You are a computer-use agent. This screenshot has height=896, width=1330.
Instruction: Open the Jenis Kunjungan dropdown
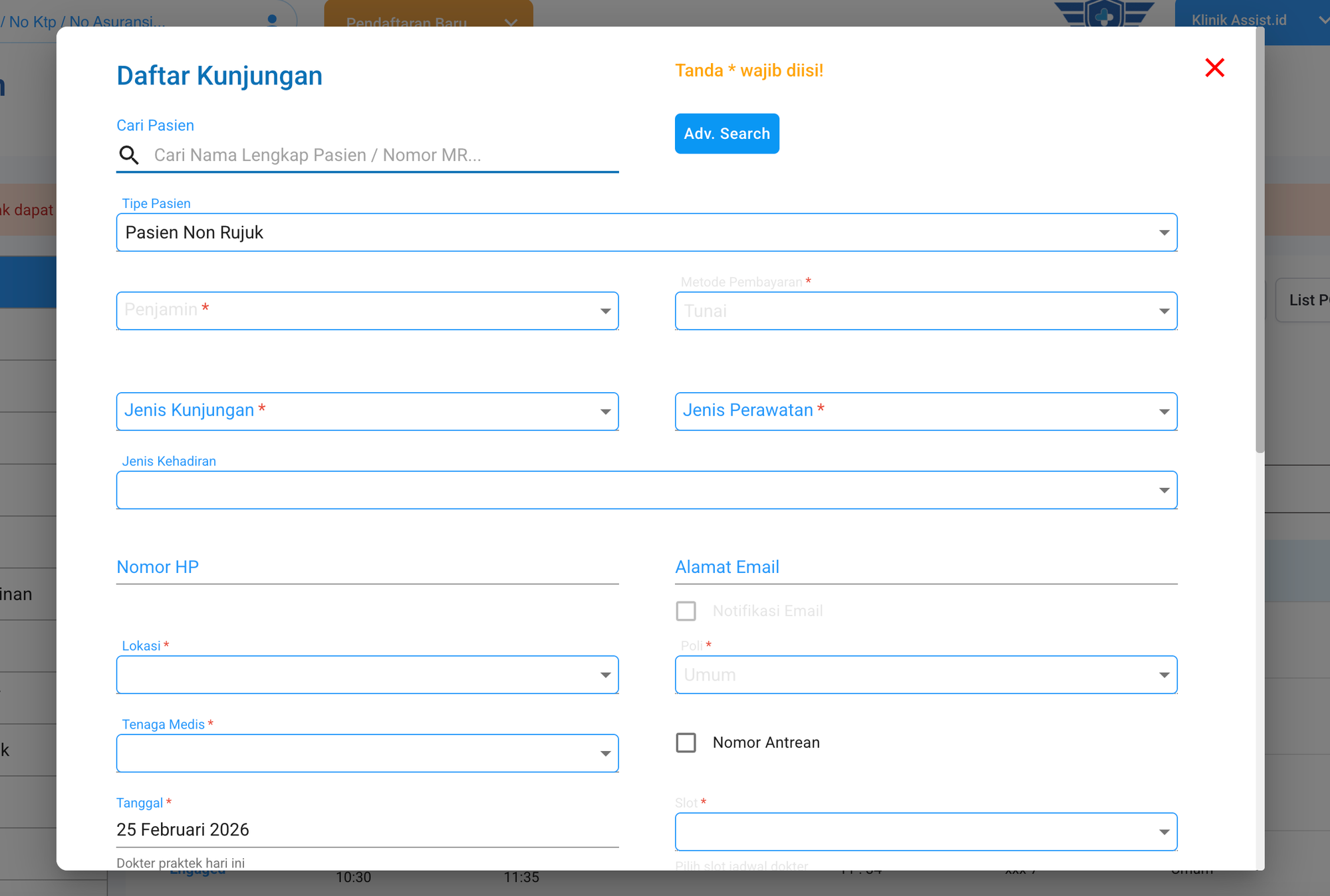point(367,411)
